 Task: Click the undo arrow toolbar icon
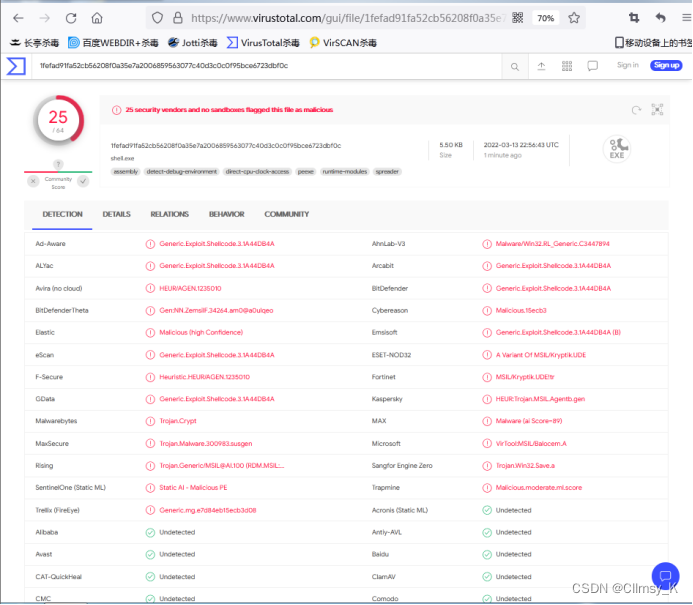click(660, 18)
